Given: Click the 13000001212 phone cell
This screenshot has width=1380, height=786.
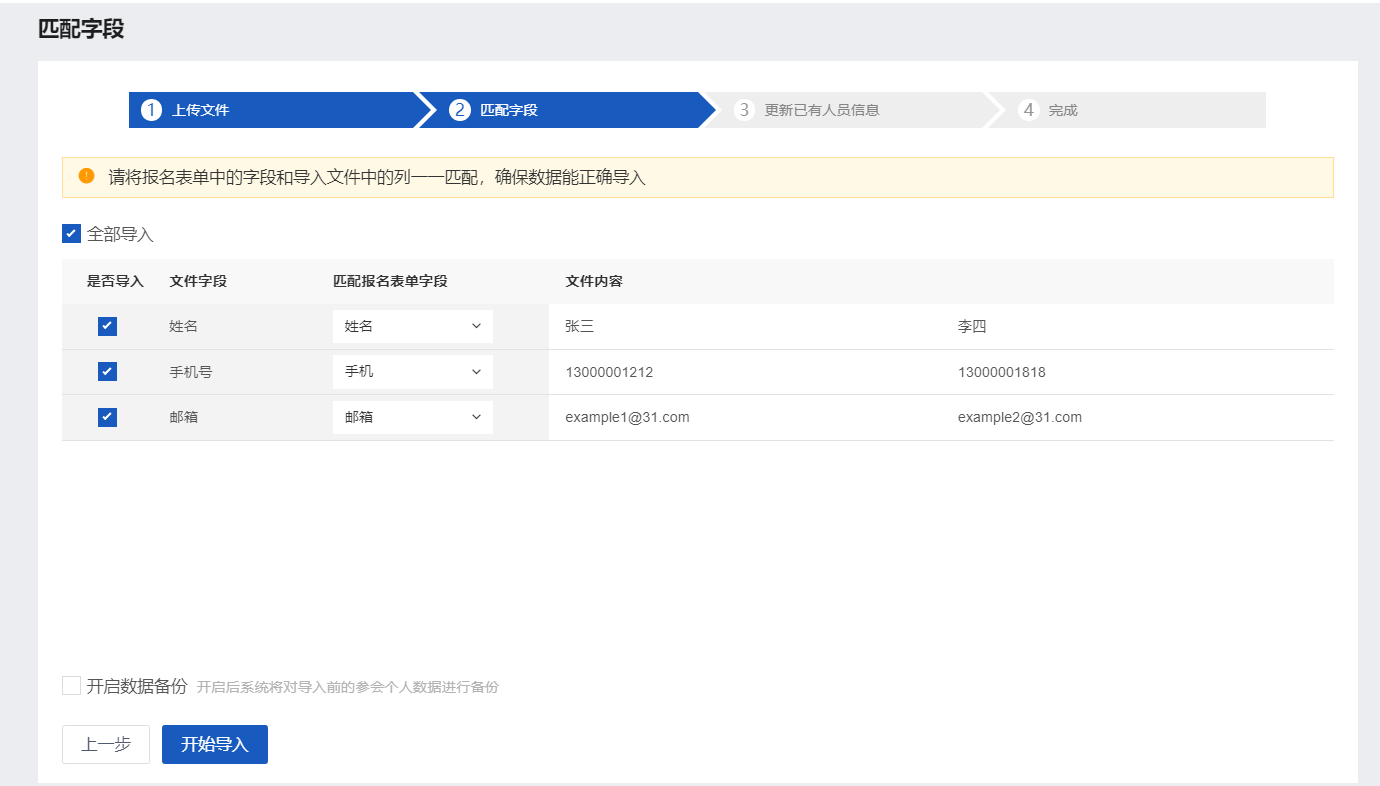Looking at the screenshot, I should point(609,372).
